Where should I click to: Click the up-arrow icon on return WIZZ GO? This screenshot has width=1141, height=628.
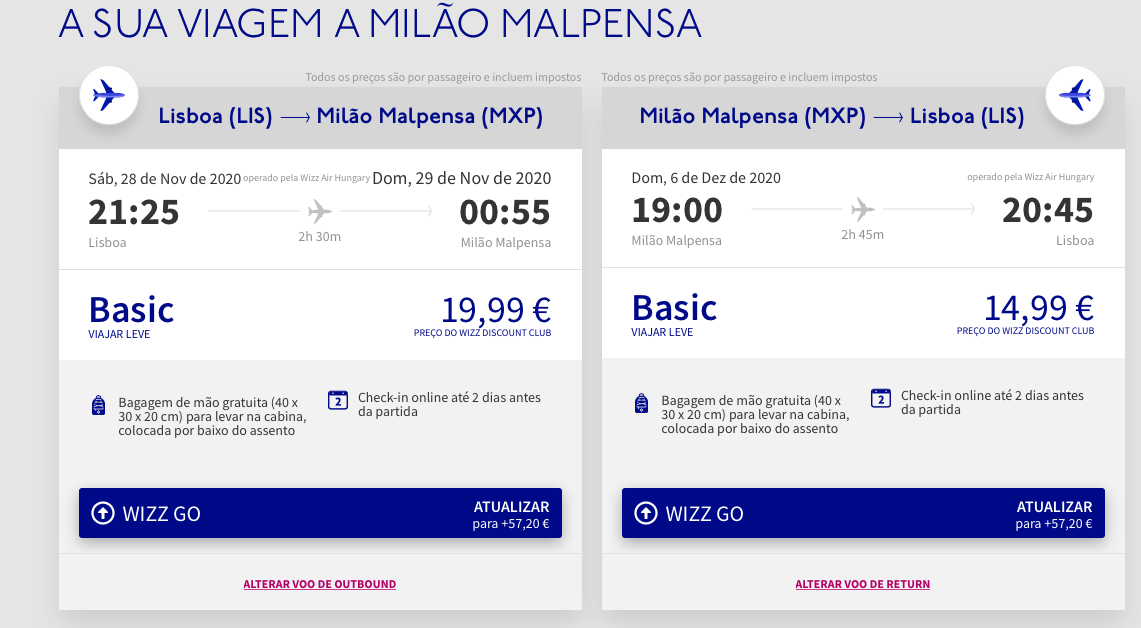(x=645, y=513)
